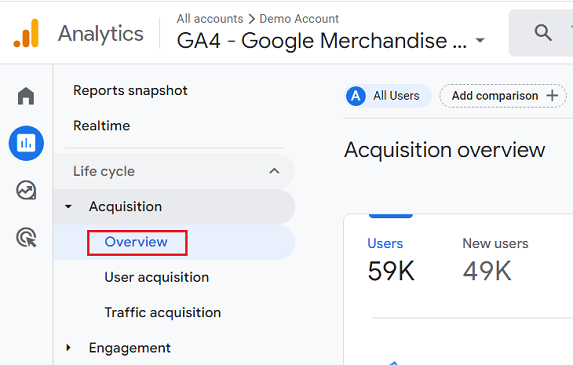The image size is (573, 365).
Task: Click the All Users 'A' badge
Action: point(356,96)
